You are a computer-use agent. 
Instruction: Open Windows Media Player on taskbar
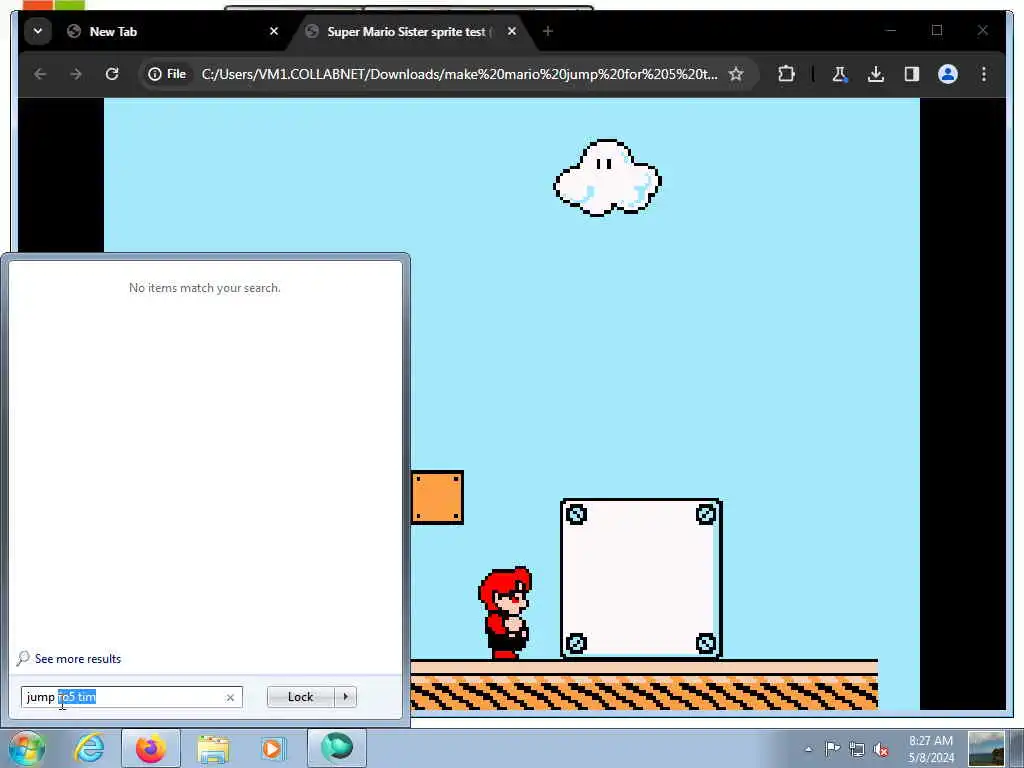273,748
